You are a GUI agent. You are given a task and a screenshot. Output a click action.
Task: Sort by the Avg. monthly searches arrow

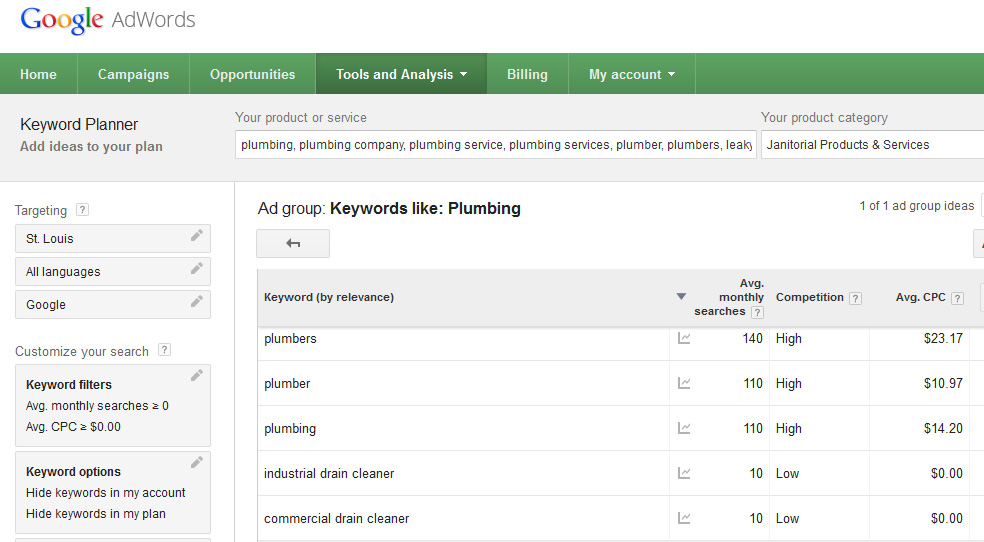(681, 297)
